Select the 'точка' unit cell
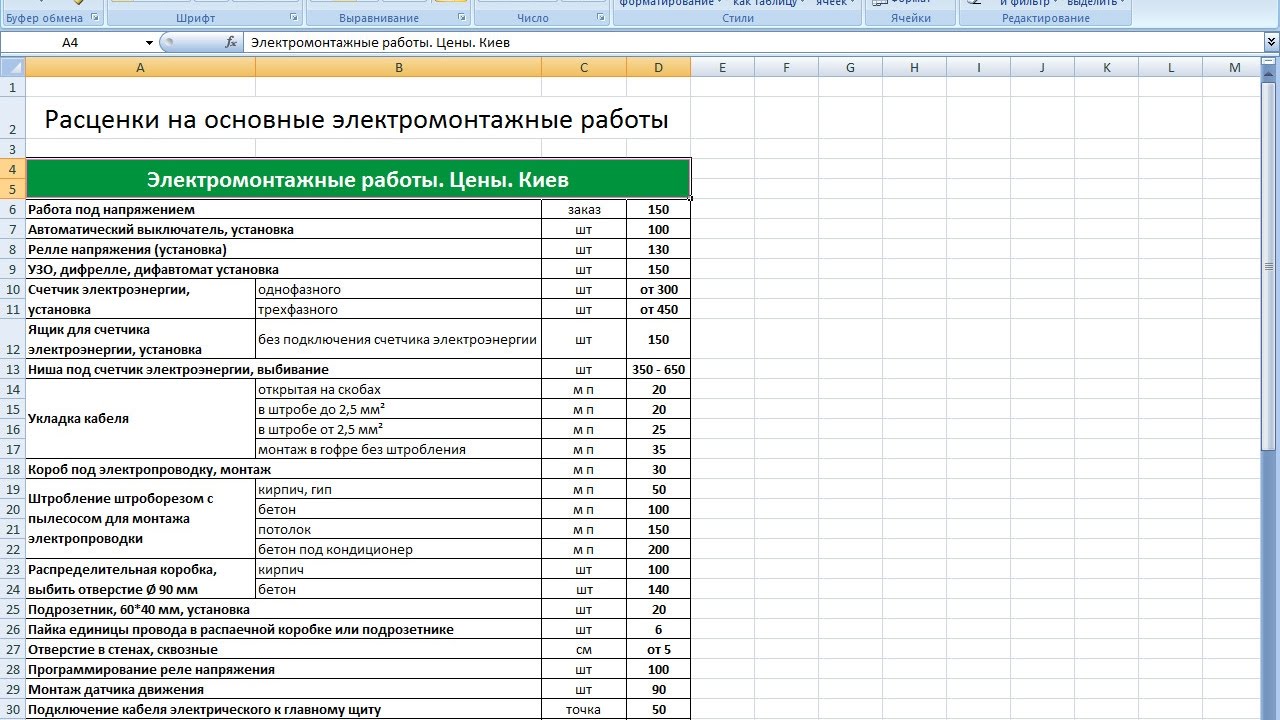The width and height of the screenshot is (1280, 720). pyautogui.click(x=584, y=709)
